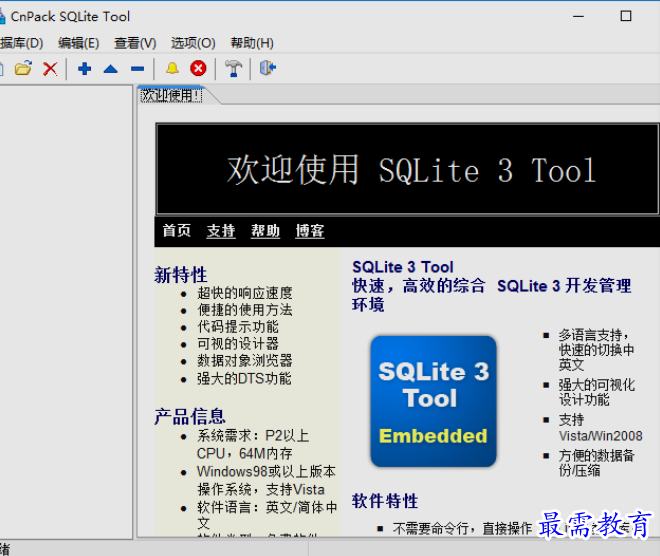Maximize the CnPack SQLite Tool window

626,16
